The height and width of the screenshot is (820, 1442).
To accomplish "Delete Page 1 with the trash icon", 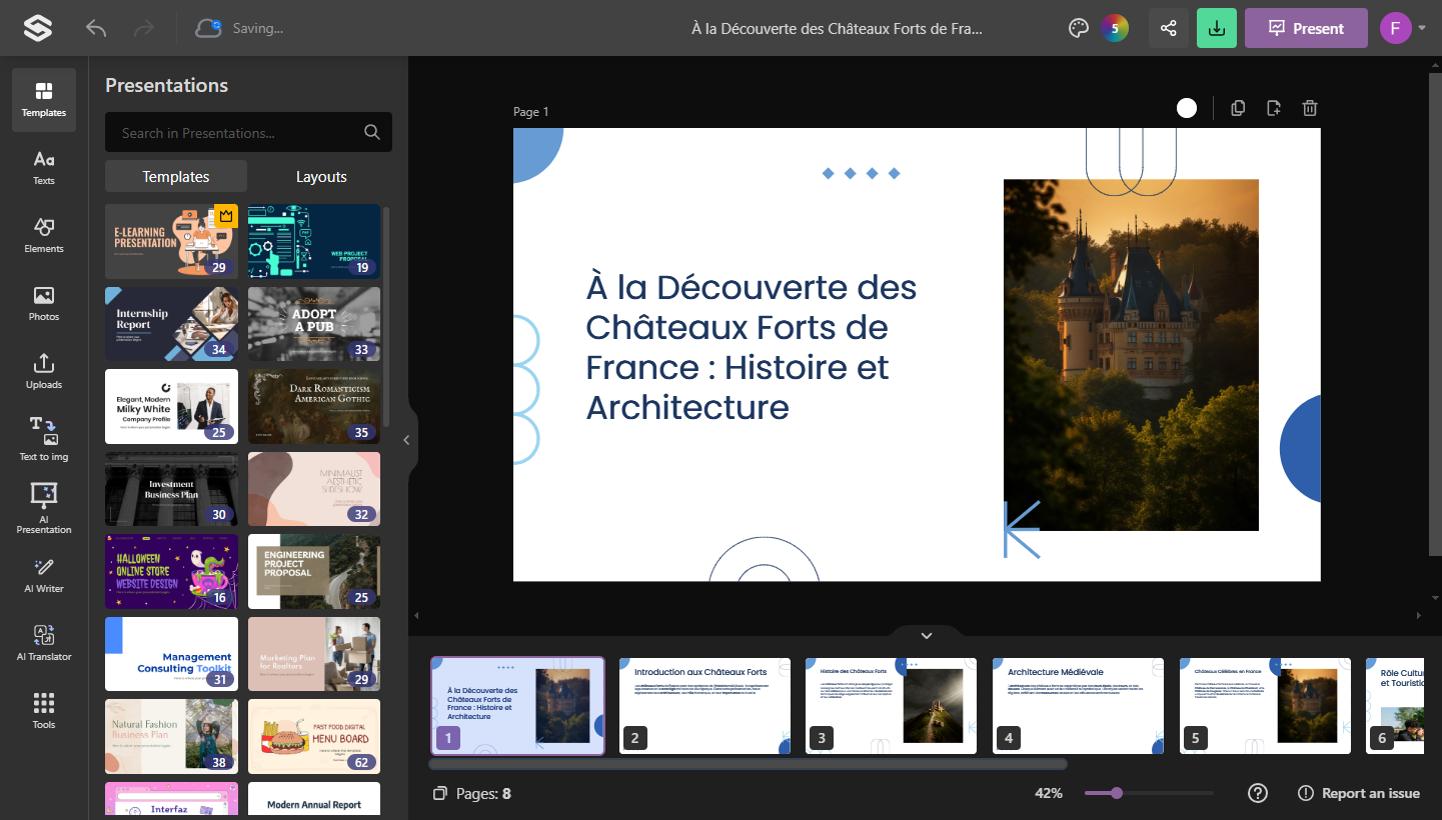I will pyautogui.click(x=1310, y=108).
